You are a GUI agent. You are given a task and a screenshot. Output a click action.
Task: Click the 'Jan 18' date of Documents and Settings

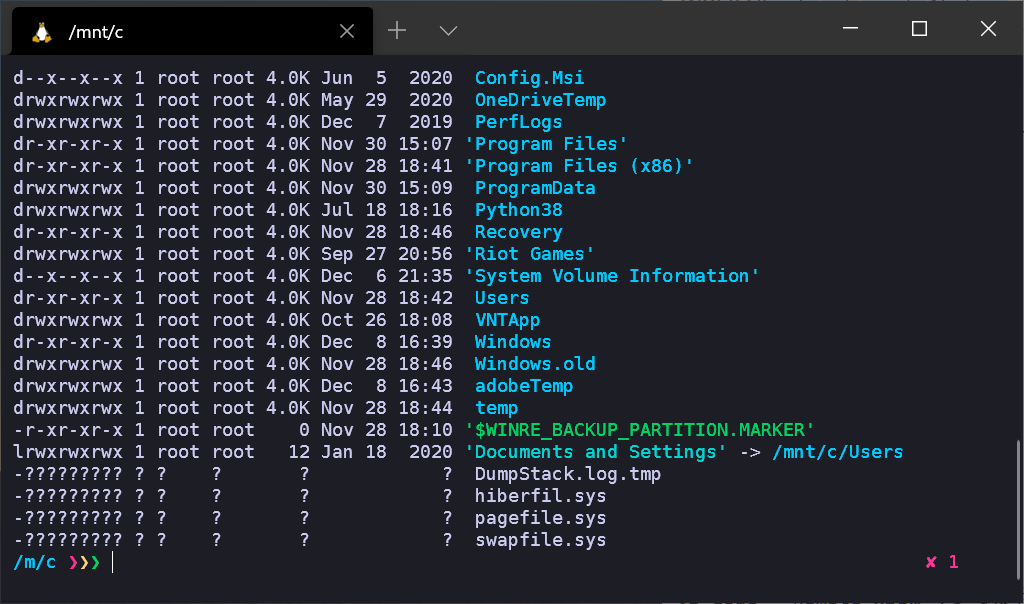click(x=353, y=452)
